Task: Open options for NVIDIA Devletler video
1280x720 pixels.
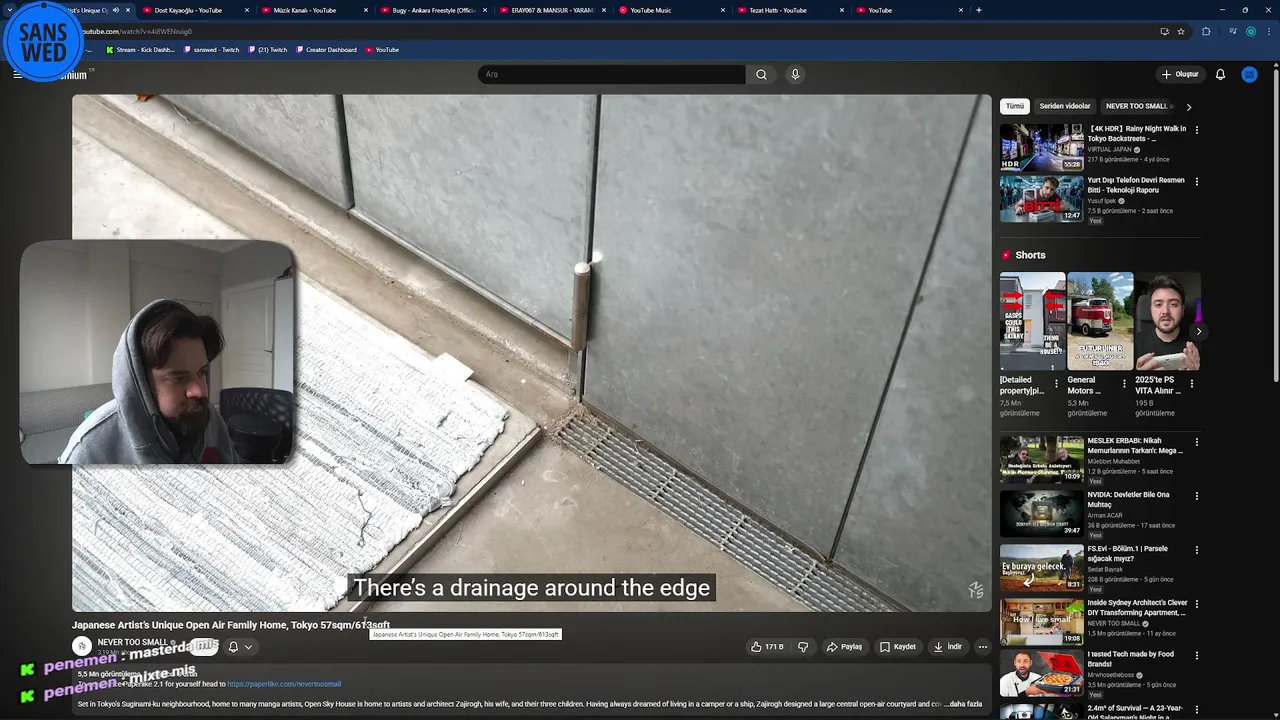Action: pyautogui.click(x=1197, y=496)
